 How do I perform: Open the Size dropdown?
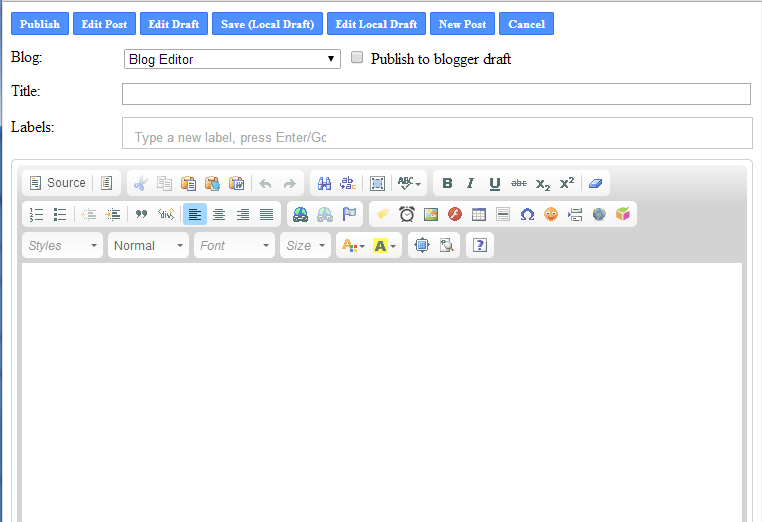305,245
